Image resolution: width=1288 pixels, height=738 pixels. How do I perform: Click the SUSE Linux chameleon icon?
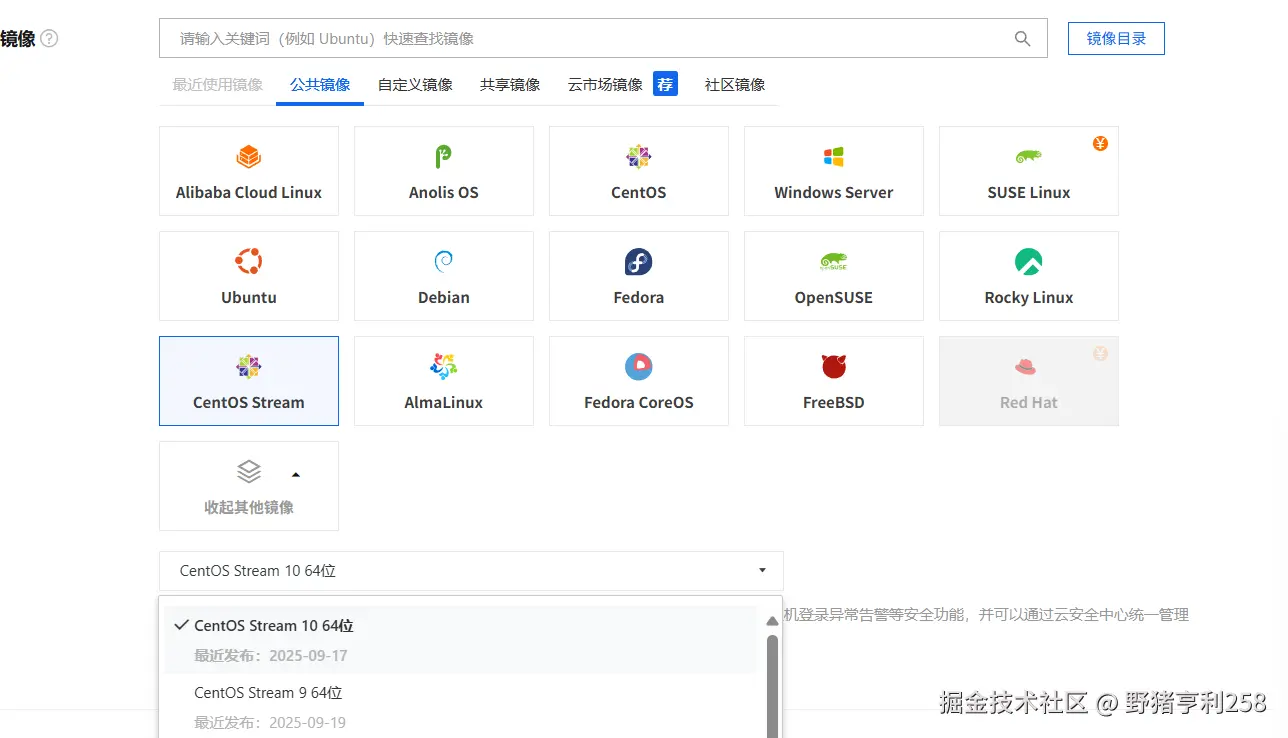pyautogui.click(x=1029, y=157)
